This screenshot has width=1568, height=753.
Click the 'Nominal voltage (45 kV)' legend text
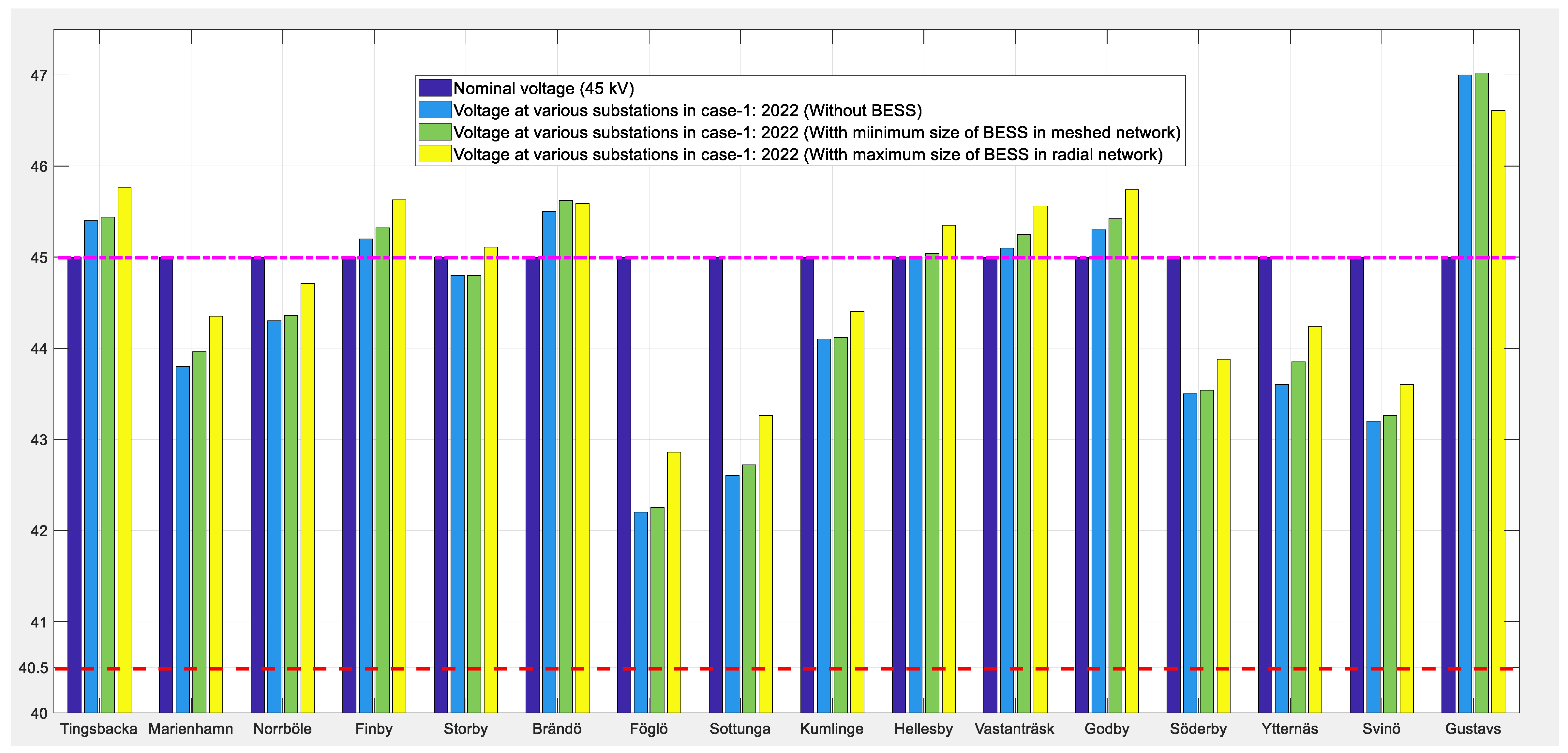pos(544,89)
